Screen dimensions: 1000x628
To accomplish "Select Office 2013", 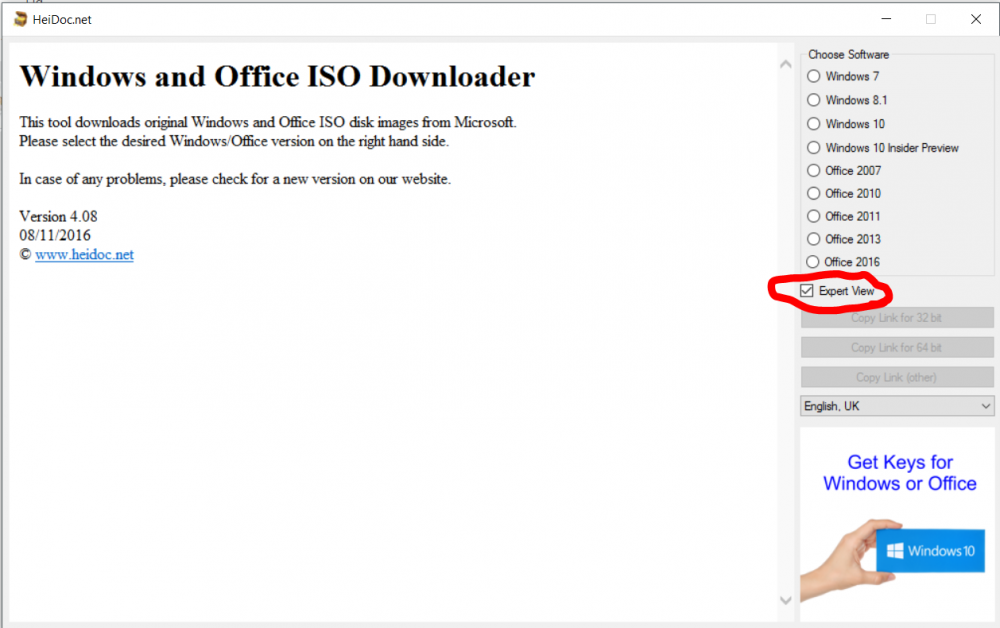I will [x=813, y=239].
